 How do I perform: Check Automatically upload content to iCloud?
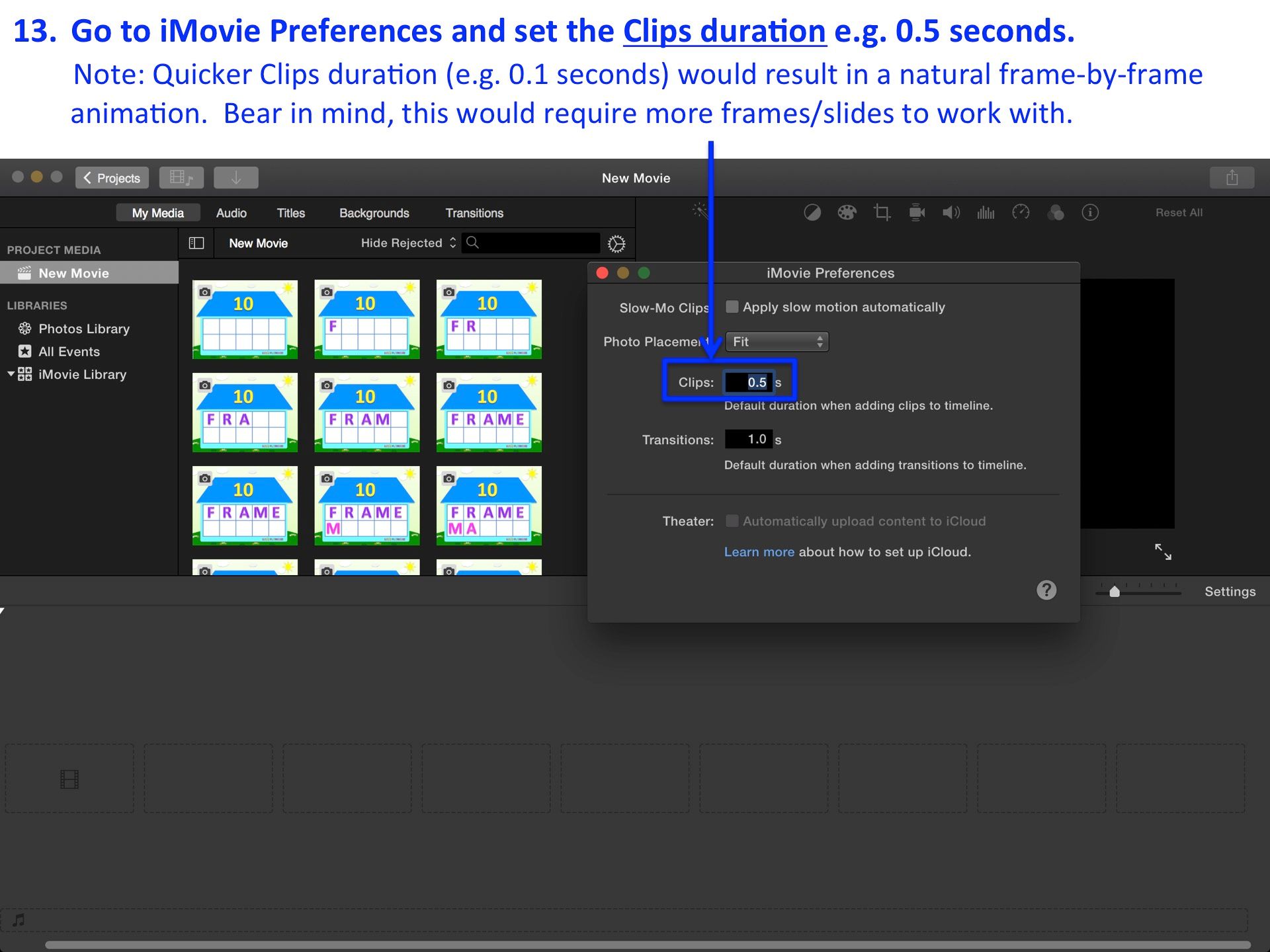(732, 521)
